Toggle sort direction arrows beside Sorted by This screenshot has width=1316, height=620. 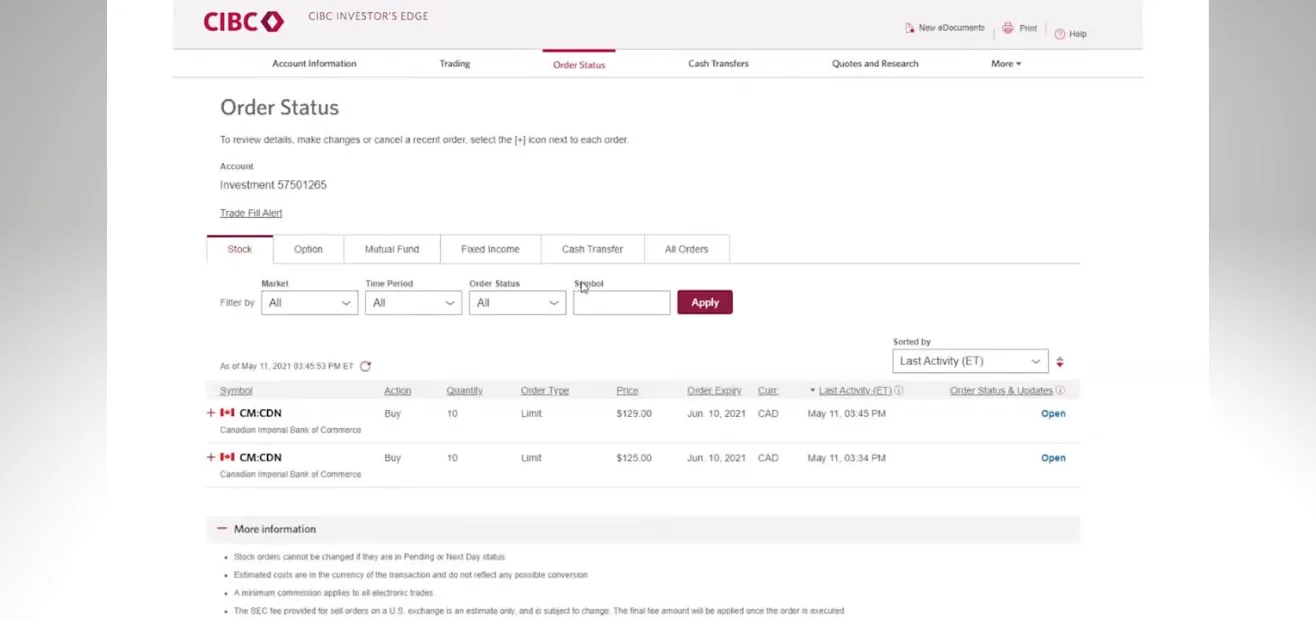coord(1060,362)
